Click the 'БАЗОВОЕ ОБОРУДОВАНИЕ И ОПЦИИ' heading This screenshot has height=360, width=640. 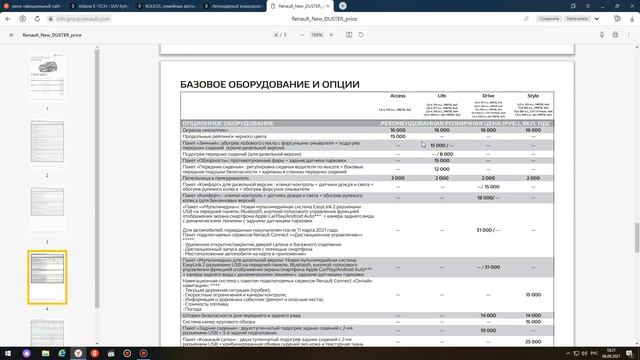[x=270, y=84]
